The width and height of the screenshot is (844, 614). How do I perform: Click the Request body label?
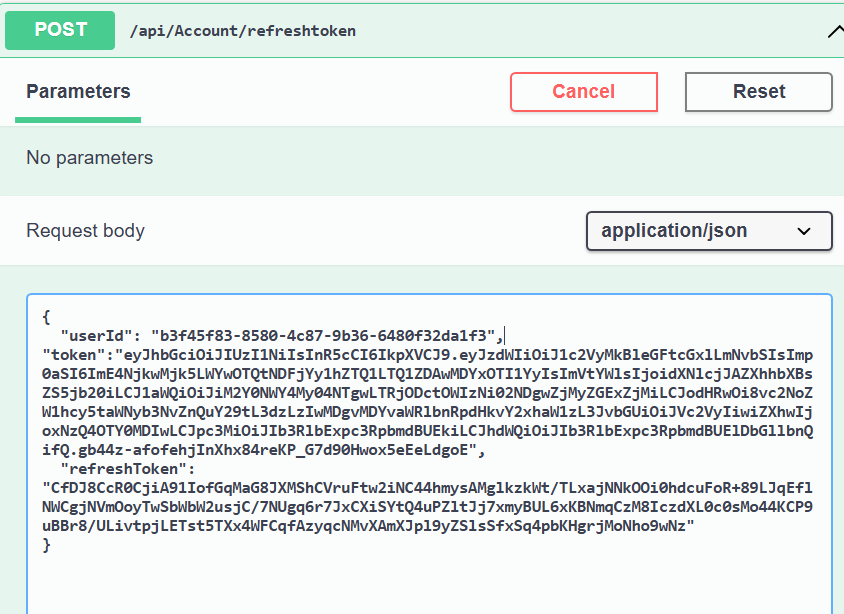pyautogui.click(x=86, y=231)
